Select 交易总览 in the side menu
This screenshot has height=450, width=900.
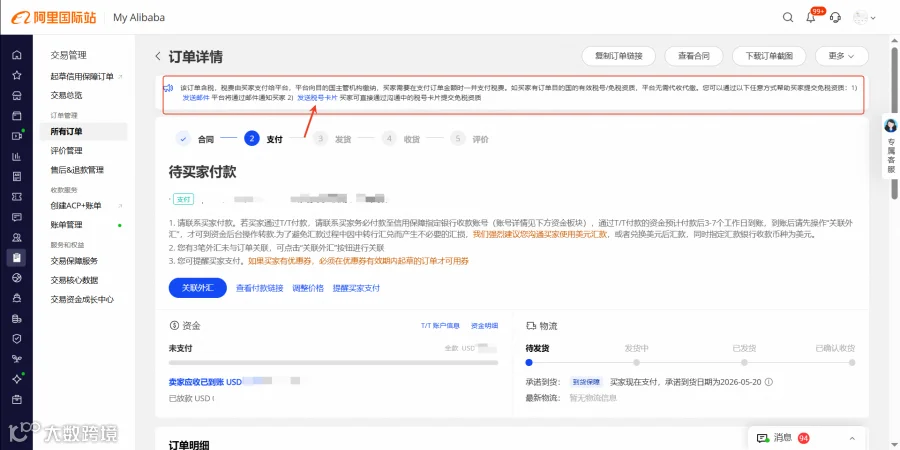coord(66,95)
